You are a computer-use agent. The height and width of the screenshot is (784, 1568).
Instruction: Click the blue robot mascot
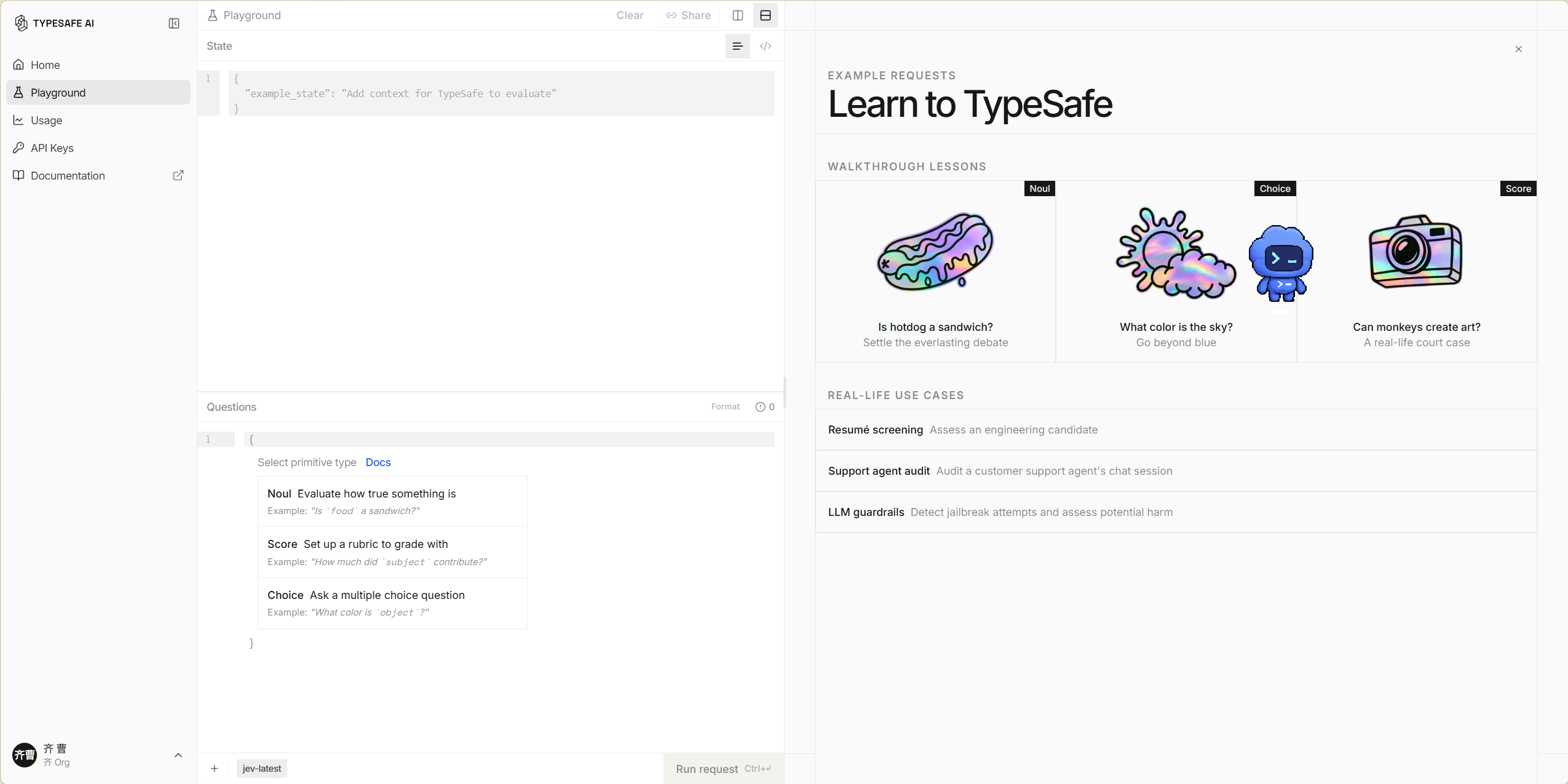pyautogui.click(x=1281, y=263)
